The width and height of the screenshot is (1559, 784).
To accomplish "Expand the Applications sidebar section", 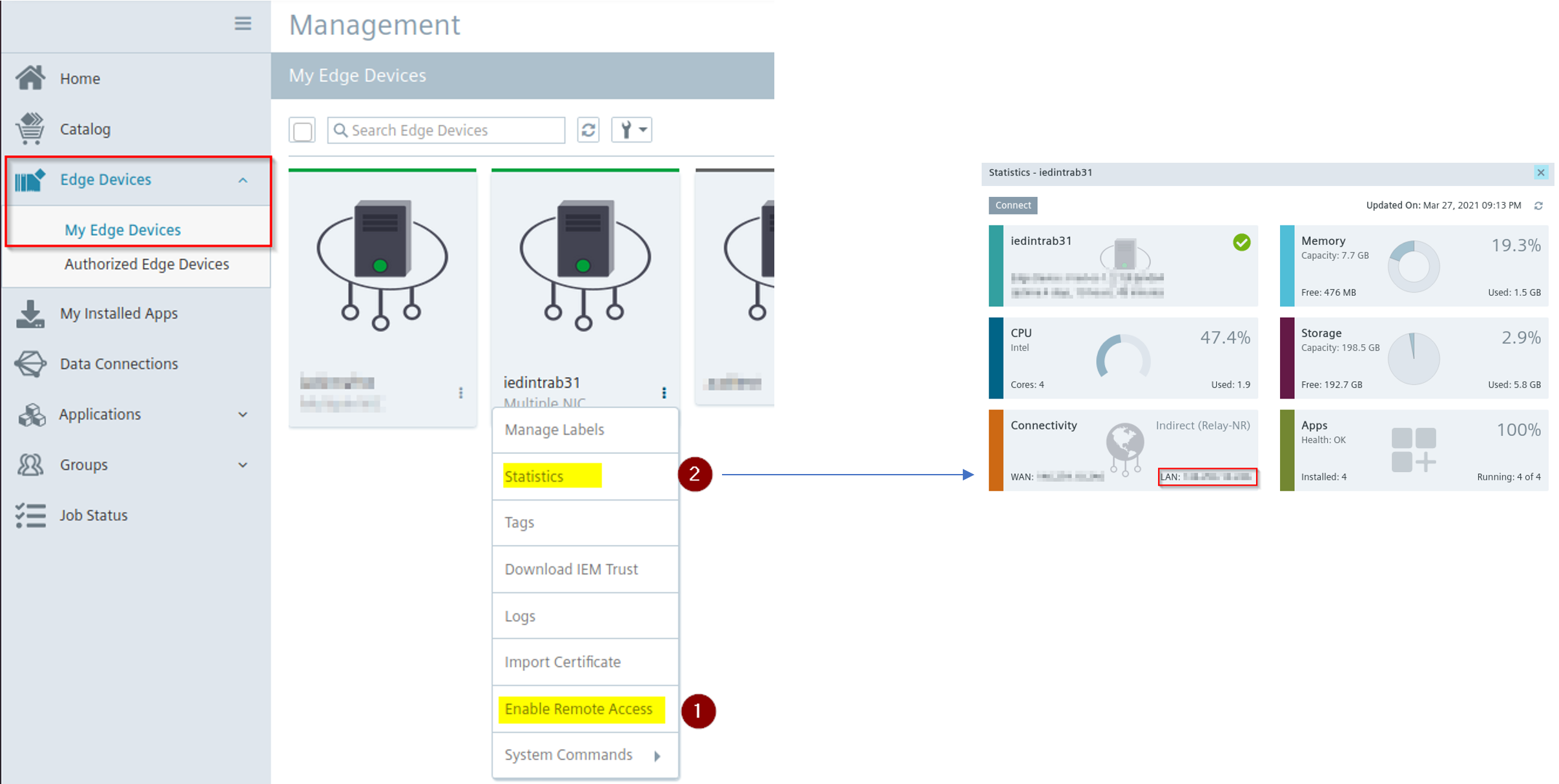I will [x=243, y=415].
